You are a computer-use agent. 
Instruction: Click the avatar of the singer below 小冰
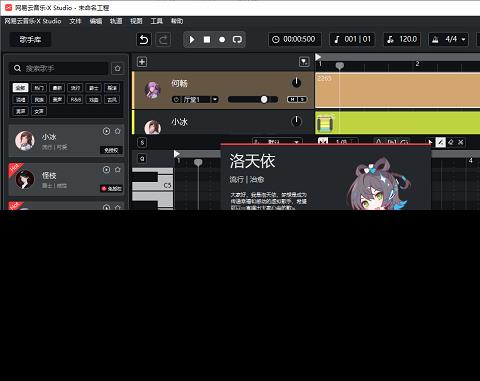(x=25, y=179)
